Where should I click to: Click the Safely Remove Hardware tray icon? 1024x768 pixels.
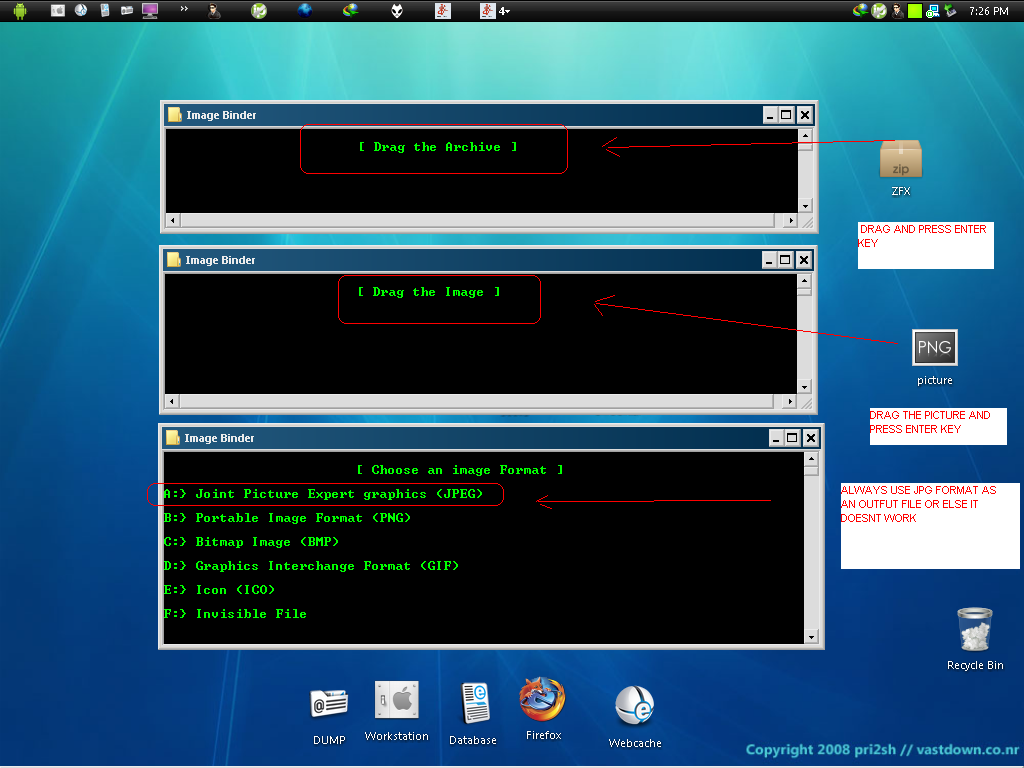tap(950, 10)
